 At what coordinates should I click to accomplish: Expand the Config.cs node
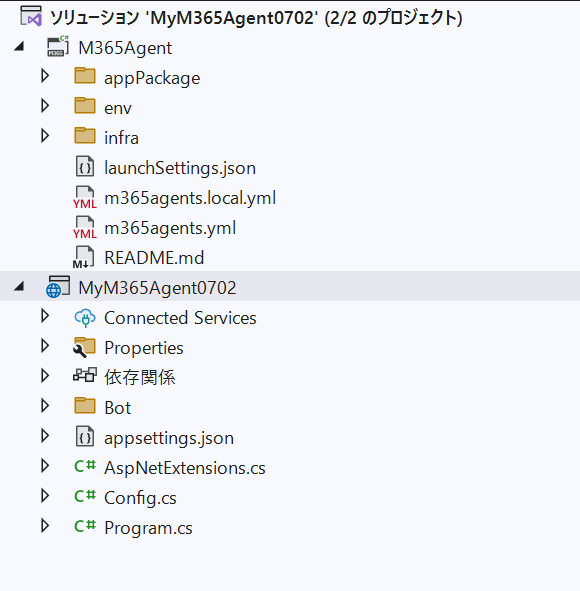point(45,496)
